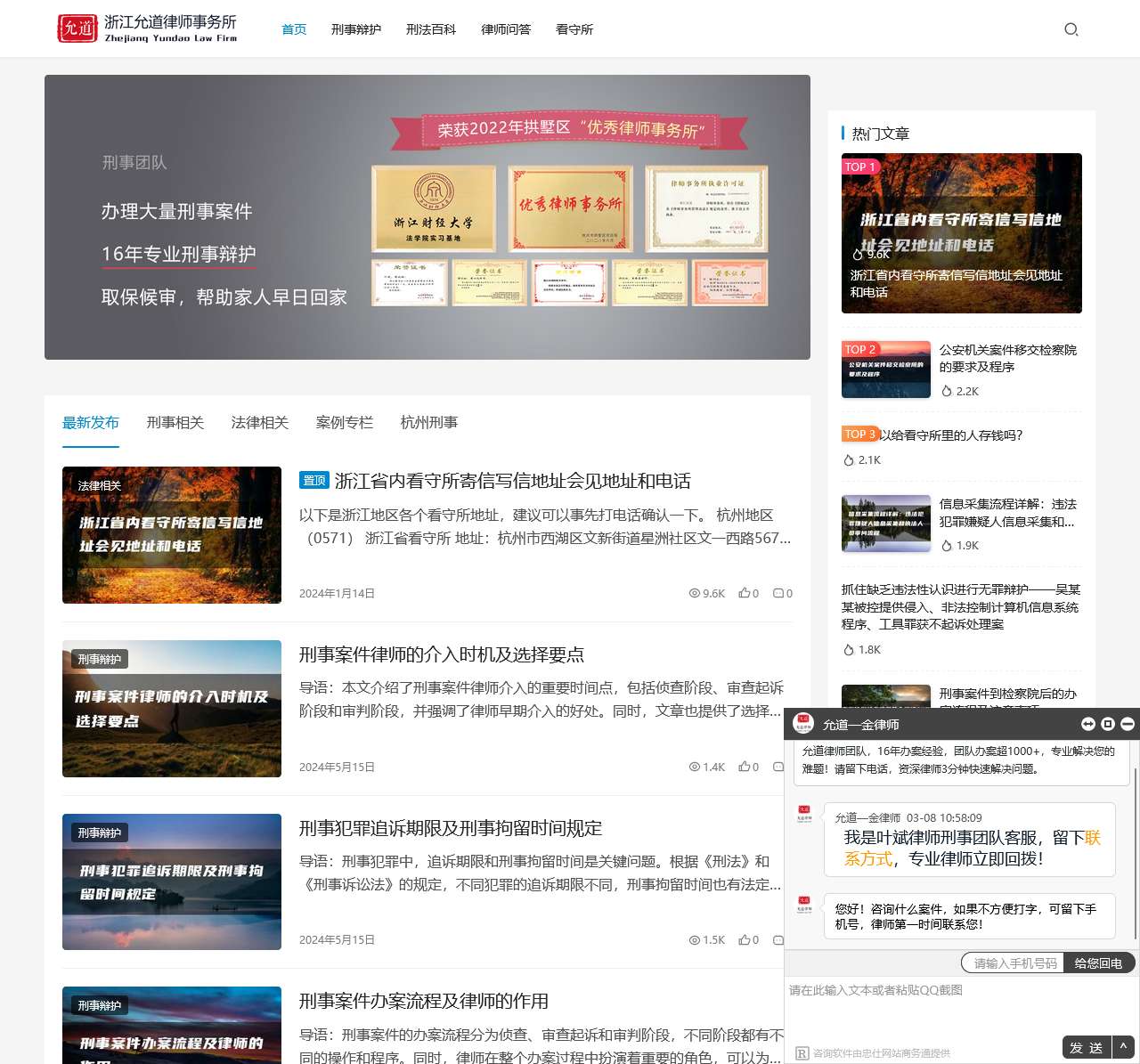Image resolution: width=1140 pixels, height=1064 pixels.
Task: Click the flame icon beside 2.2K
Action: (x=947, y=391)
